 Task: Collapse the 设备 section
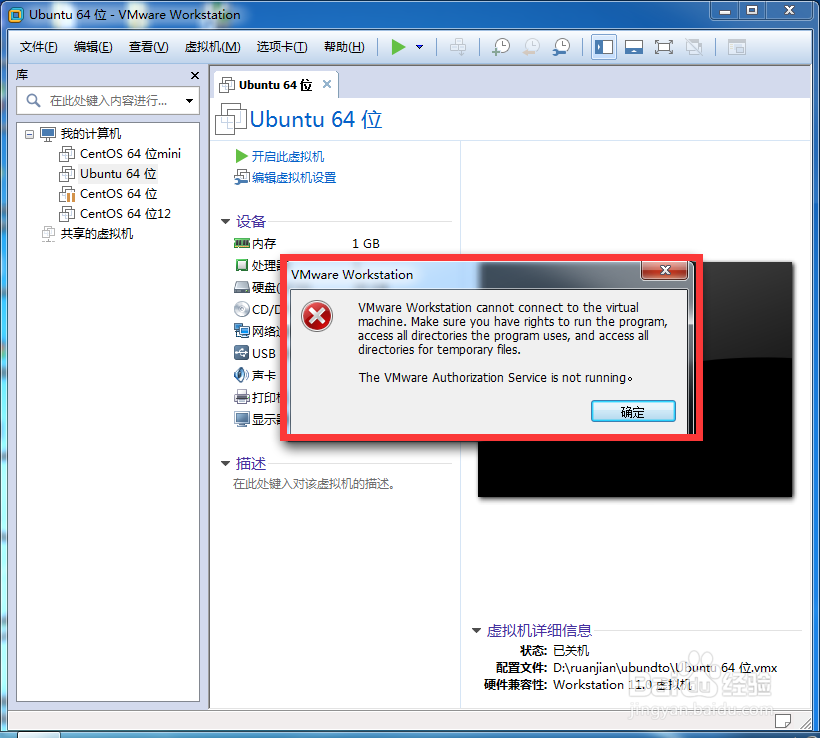225,222
